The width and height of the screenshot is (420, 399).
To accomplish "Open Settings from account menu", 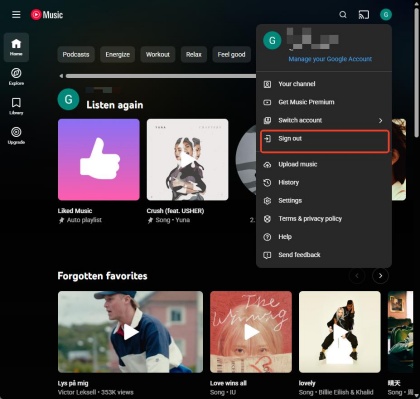I will (324, 201).
